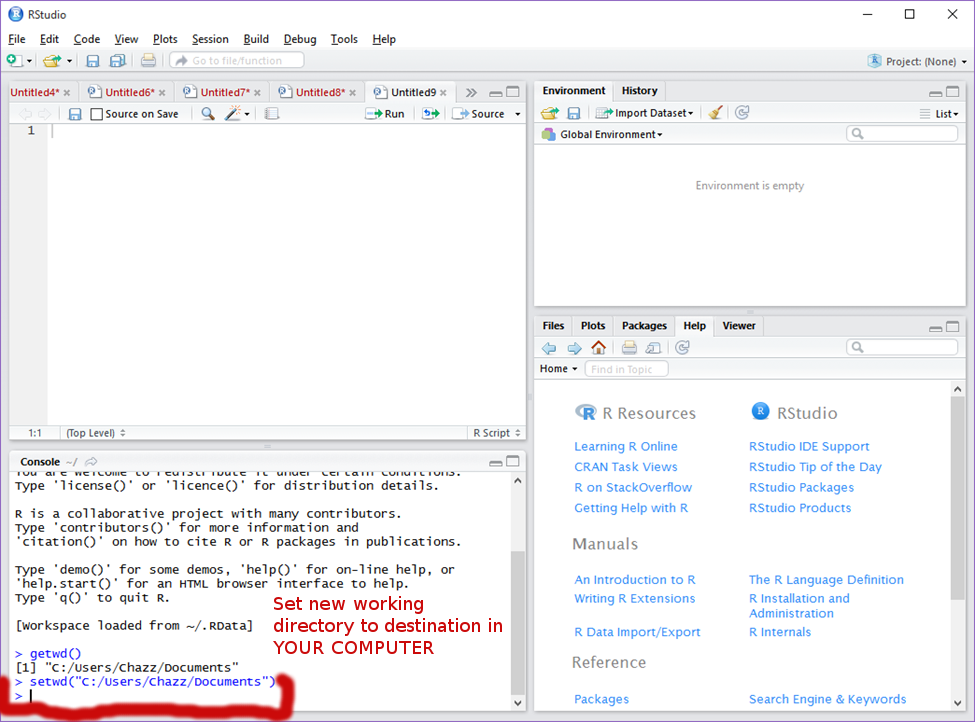This screenshot has width=975, height=722.
Task: Open Import Dataset dropdown
Action: [645, 113]
